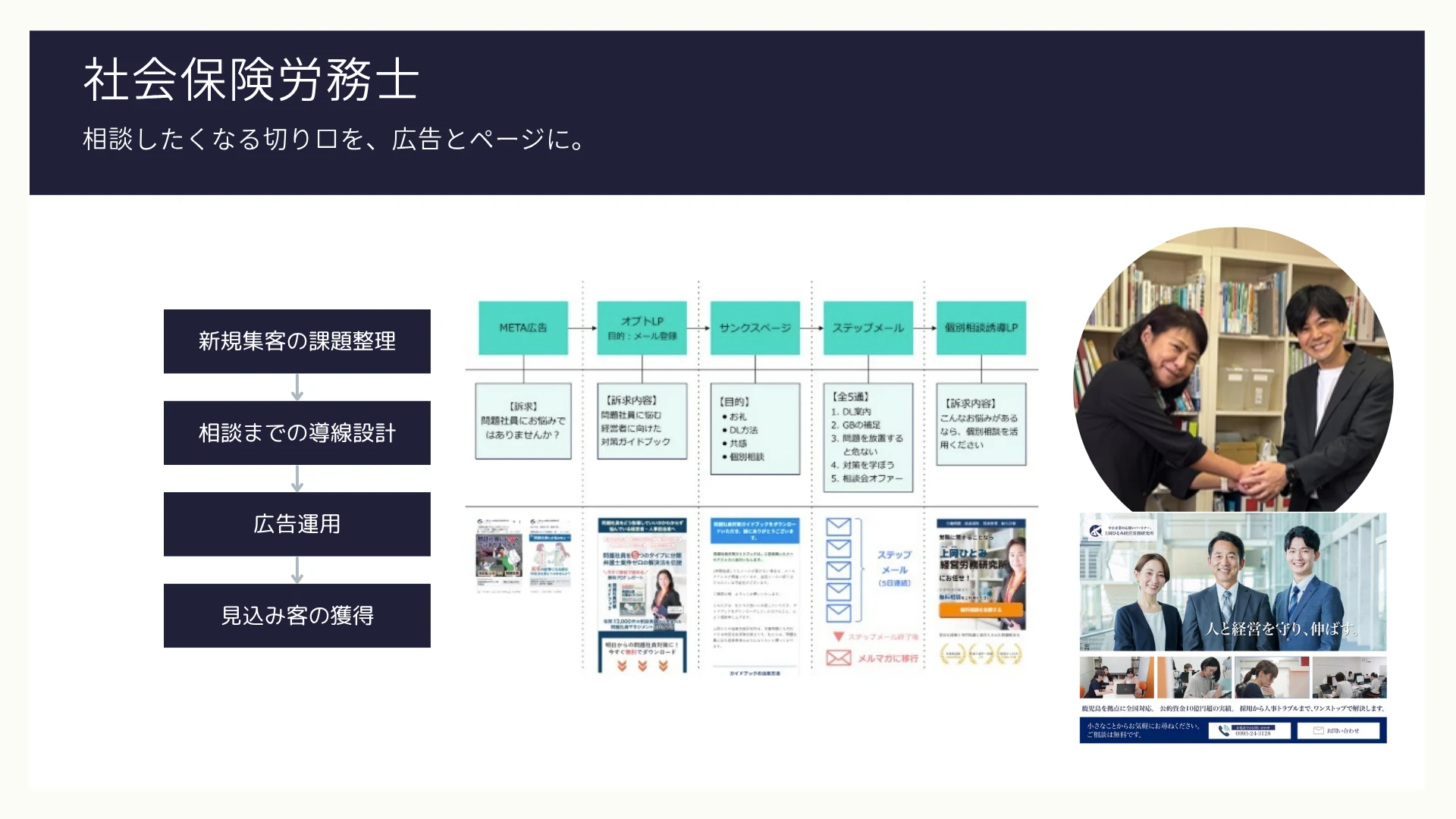Open the first Meta ad creative thumbnail with green illustration
This screenshot has width=1456, height=819.
(x=499, y=555)
